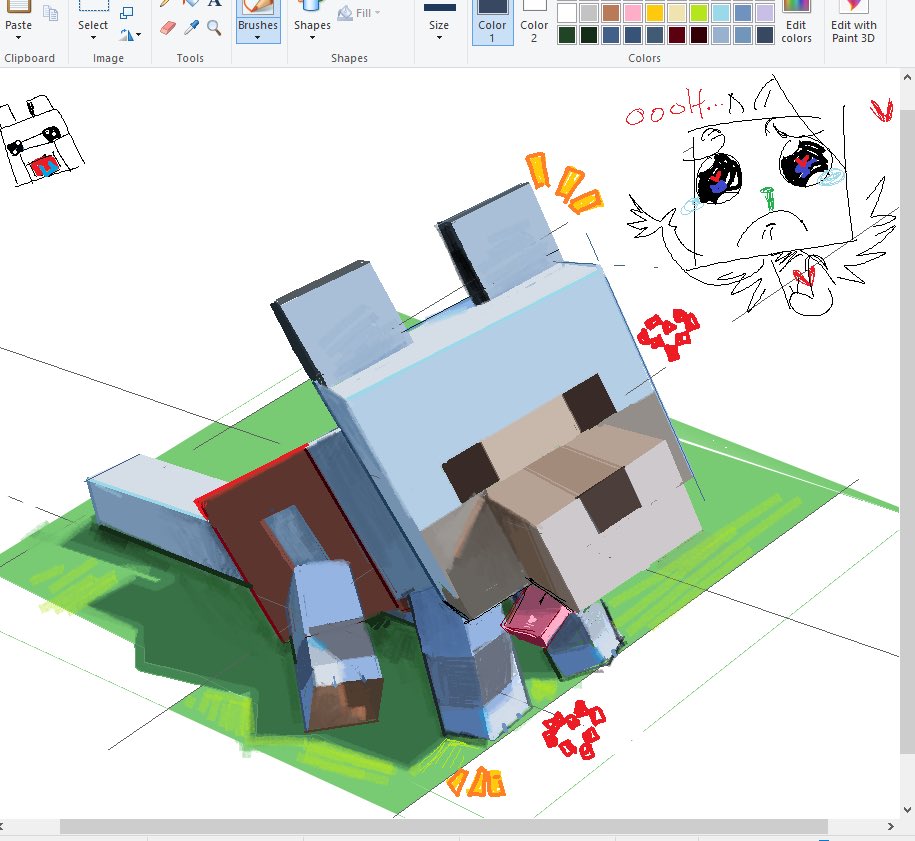Open the Paste dropdown menu
This screenshot has width=915, height=841.
(18, 38)
